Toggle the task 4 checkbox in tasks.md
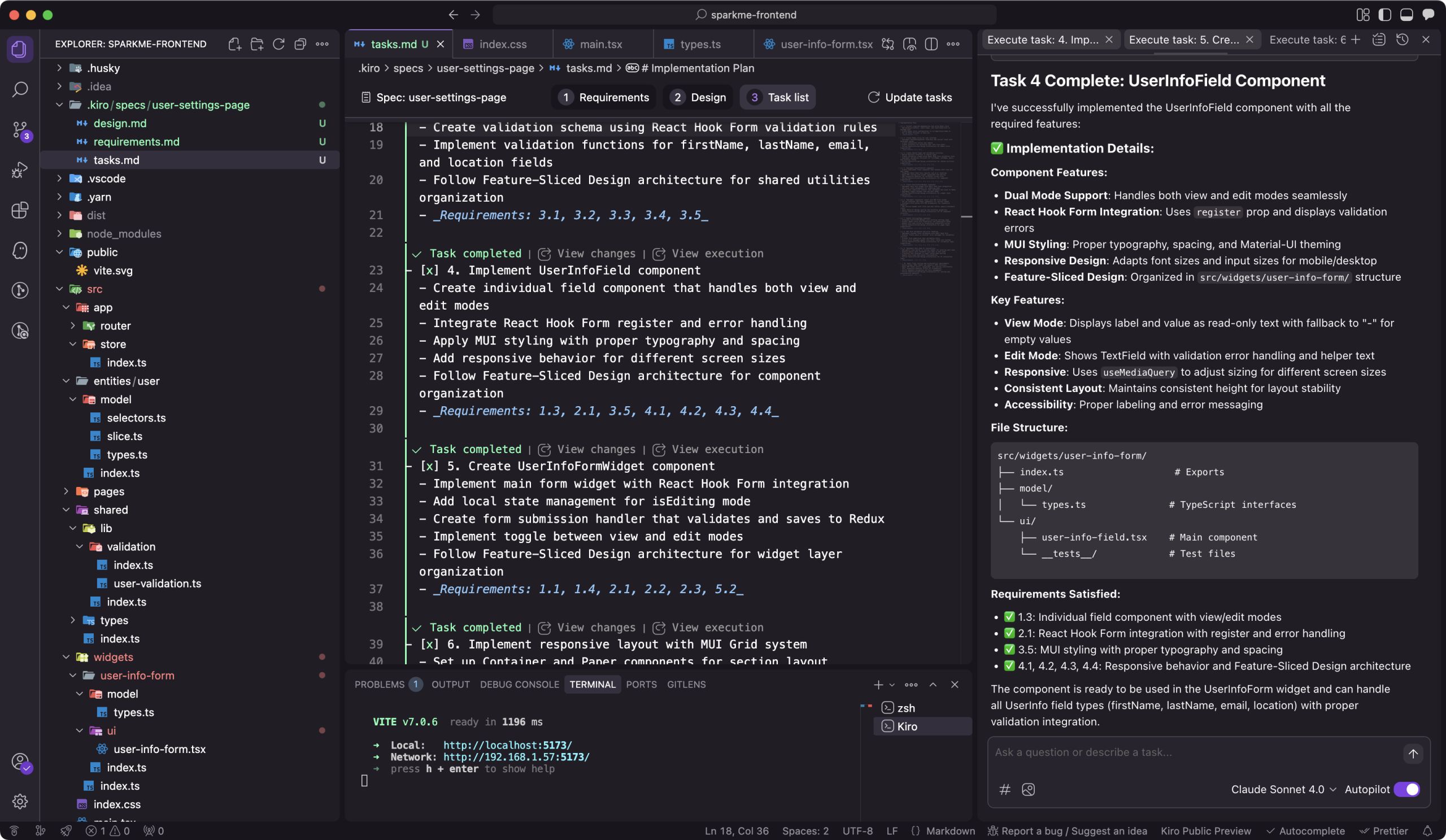The height and width of the screenshot is (840, 1446). click(430, 270)
